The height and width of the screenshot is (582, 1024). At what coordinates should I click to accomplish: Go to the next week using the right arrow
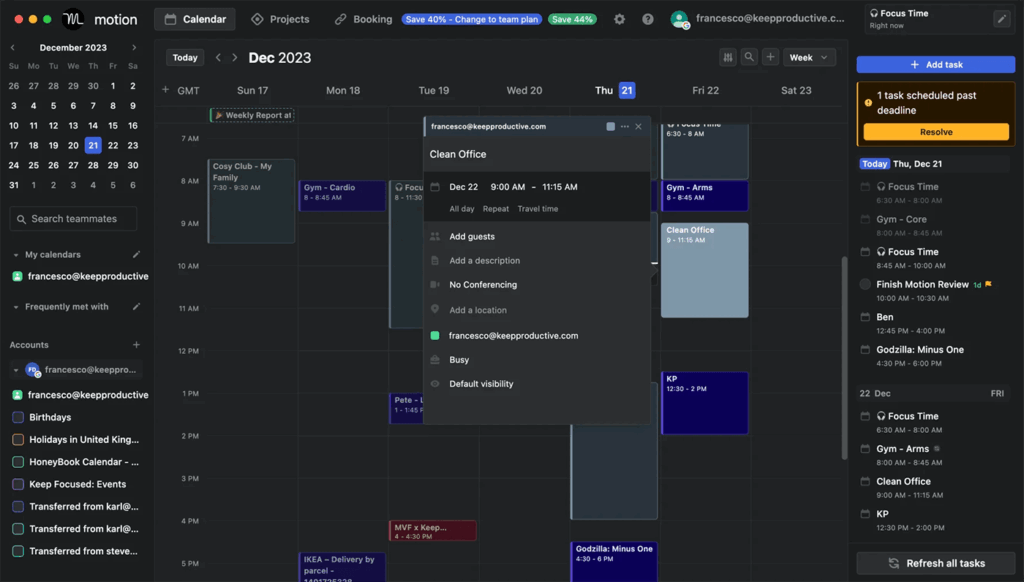tap(235, 58)
